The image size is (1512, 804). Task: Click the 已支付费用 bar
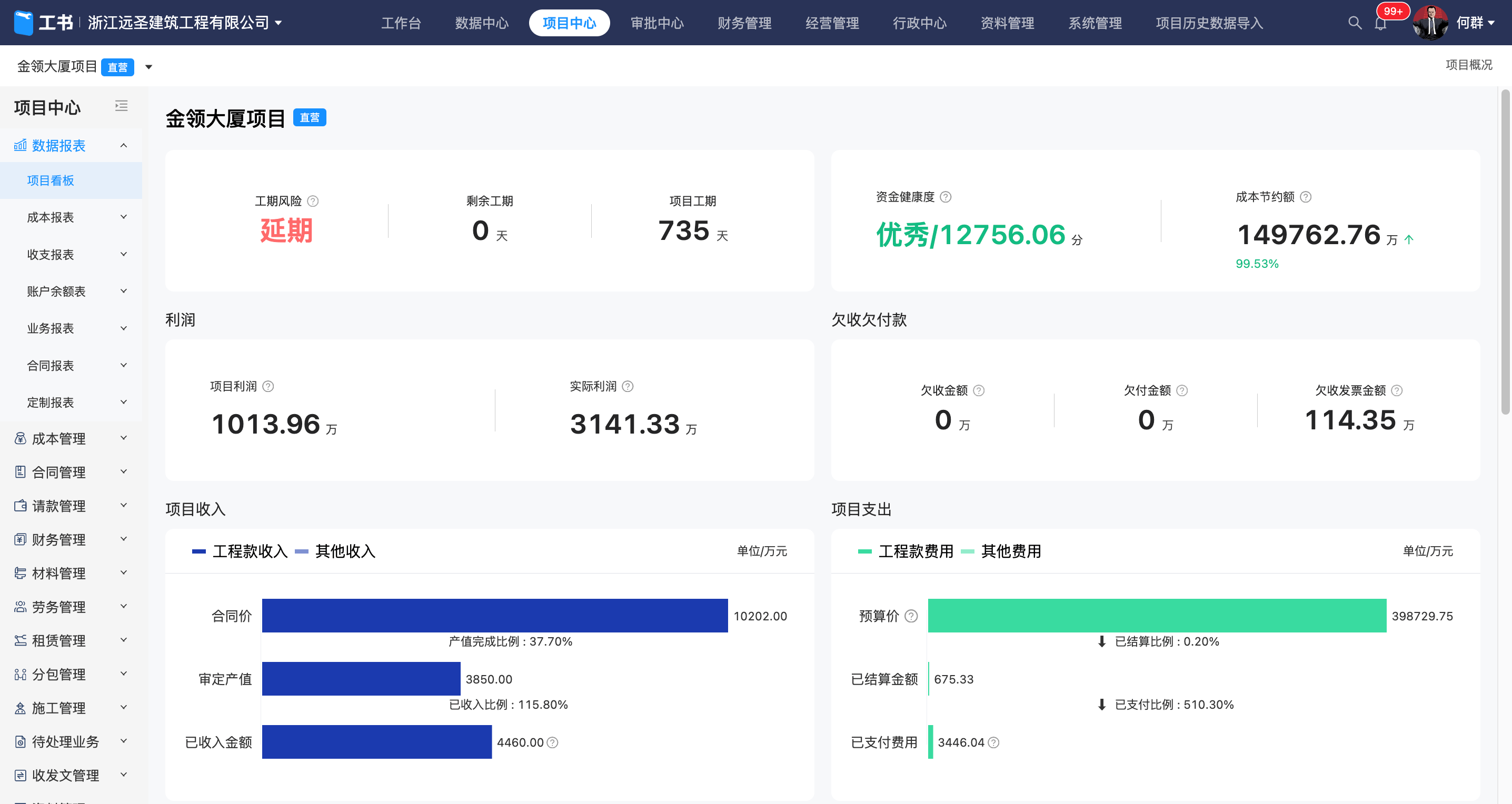930,742
